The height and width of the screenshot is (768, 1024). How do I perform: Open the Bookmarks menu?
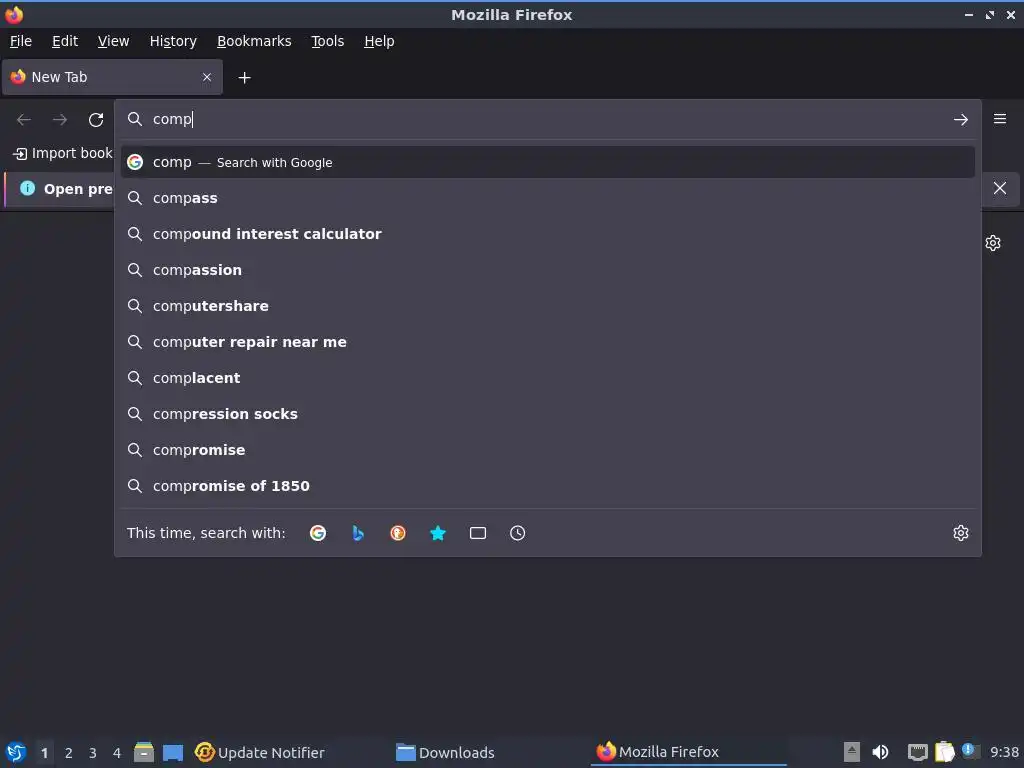tap(254, 41)
